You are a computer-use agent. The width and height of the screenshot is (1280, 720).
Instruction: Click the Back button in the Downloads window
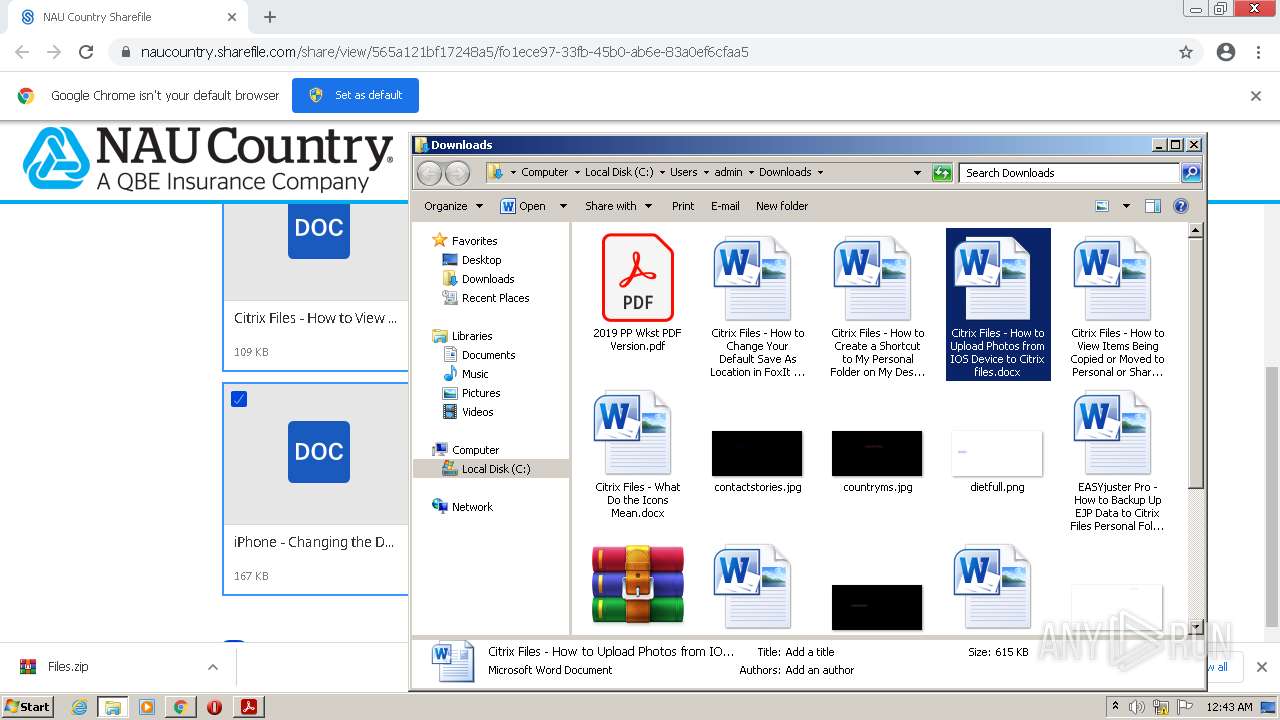pyautogui.click(x=429, y=173)
